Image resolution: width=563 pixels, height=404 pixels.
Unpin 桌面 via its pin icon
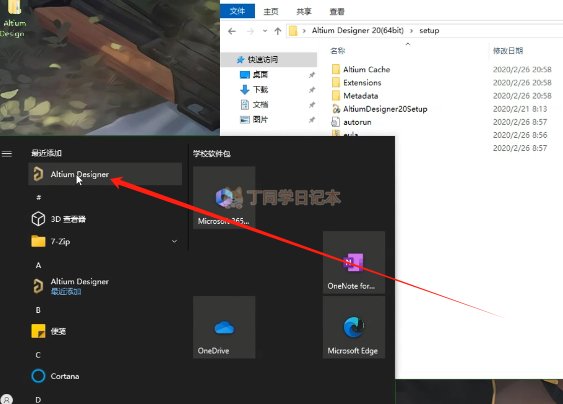[x=312, y=75]
